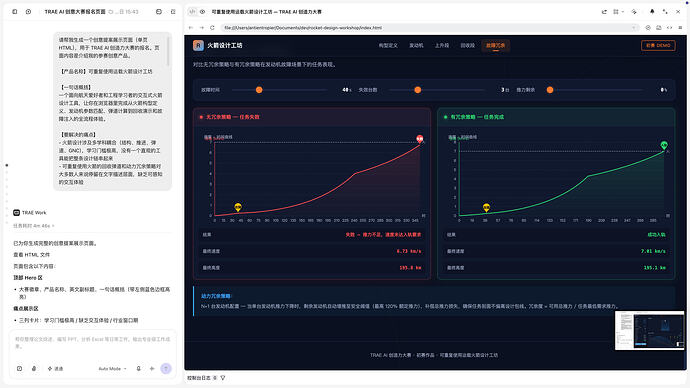The width and height of the screenshot is (690, 388).
Task: Click the 195.0 km final altitude value
Action: click(x=410, y=267)
